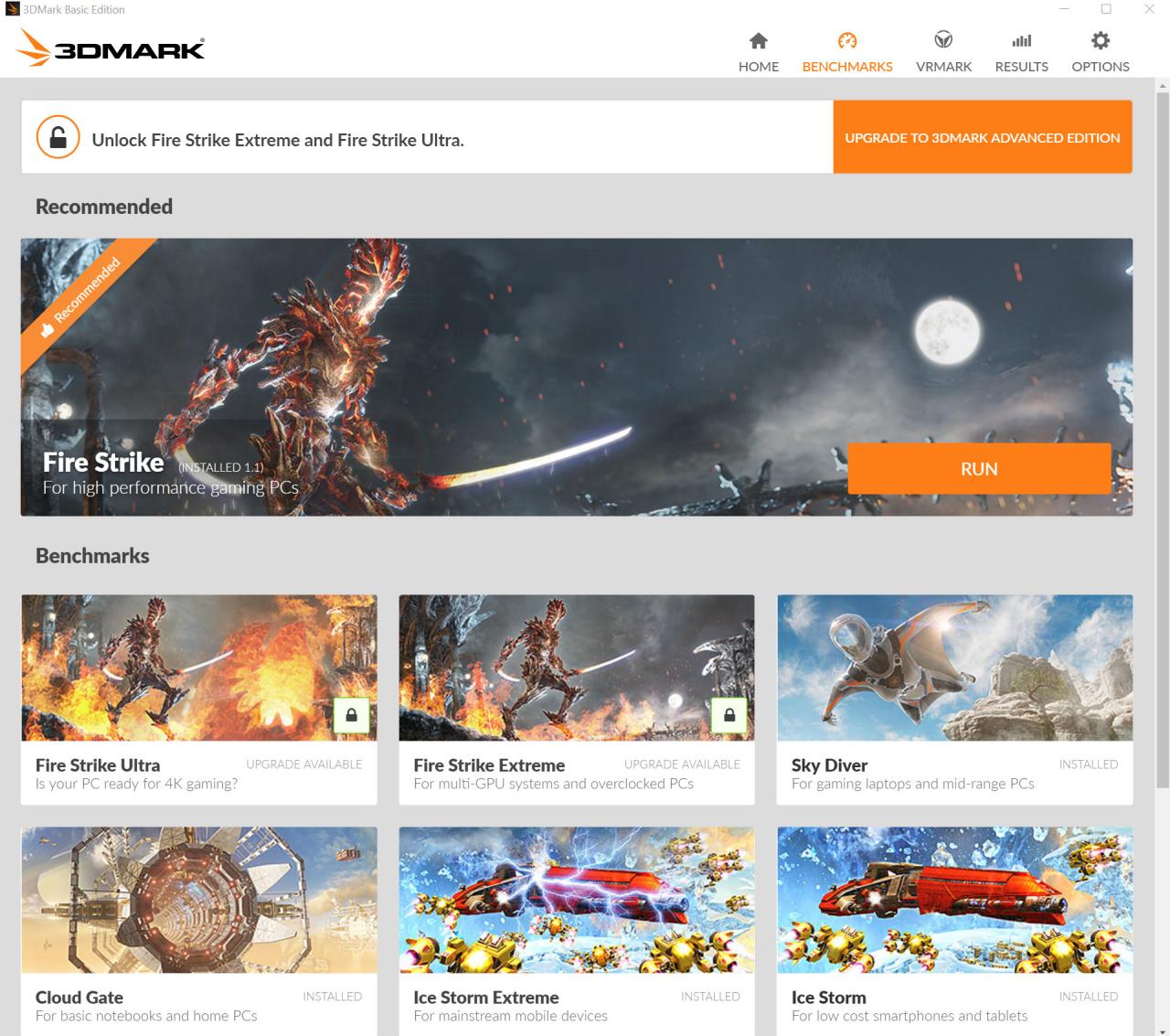Minimize the 3DMark window
This screenshot has width=1170, height=1036.
(x=1065, y=9)
